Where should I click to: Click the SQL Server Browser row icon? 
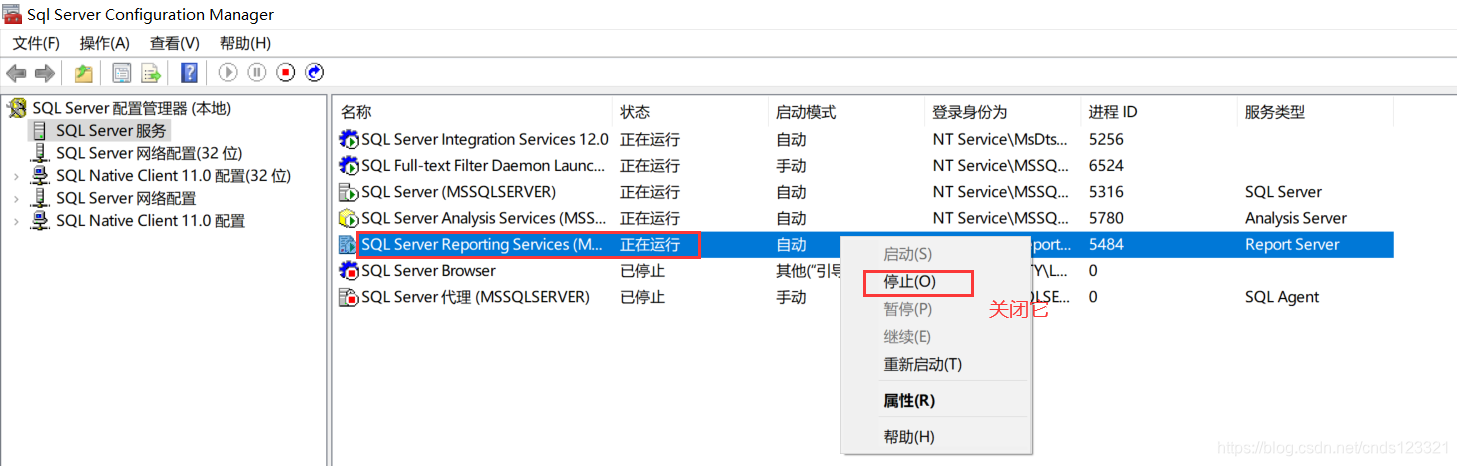[x=349, y=271]
